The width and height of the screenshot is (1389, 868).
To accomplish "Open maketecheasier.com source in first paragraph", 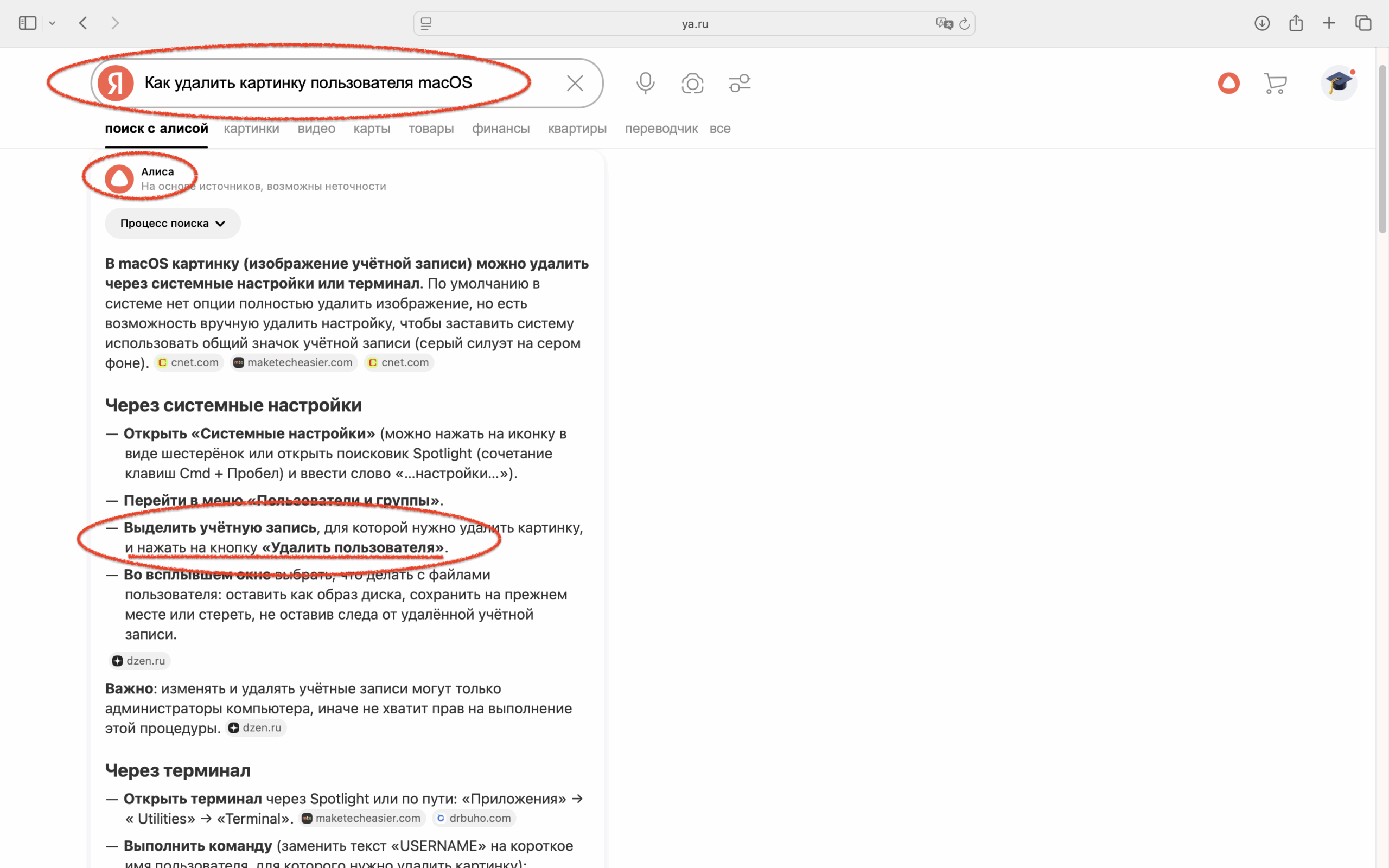I will [x=294, y=363].
